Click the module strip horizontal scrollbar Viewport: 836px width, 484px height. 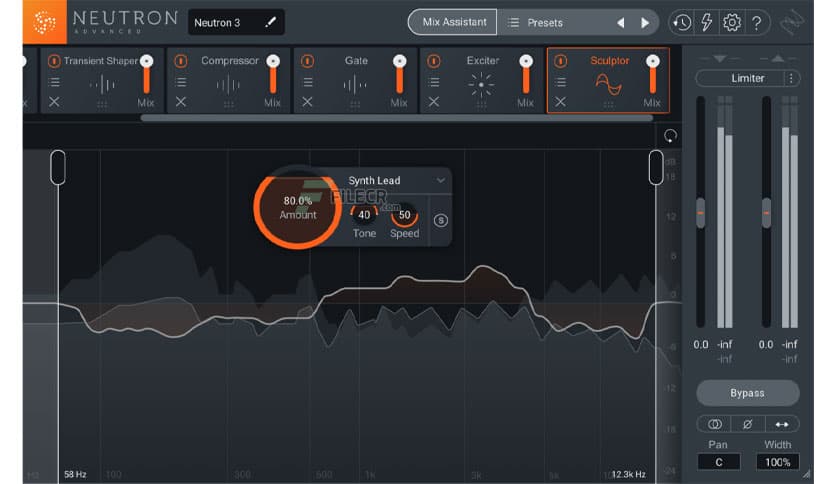pyautogui.click(x=397, y=118)
